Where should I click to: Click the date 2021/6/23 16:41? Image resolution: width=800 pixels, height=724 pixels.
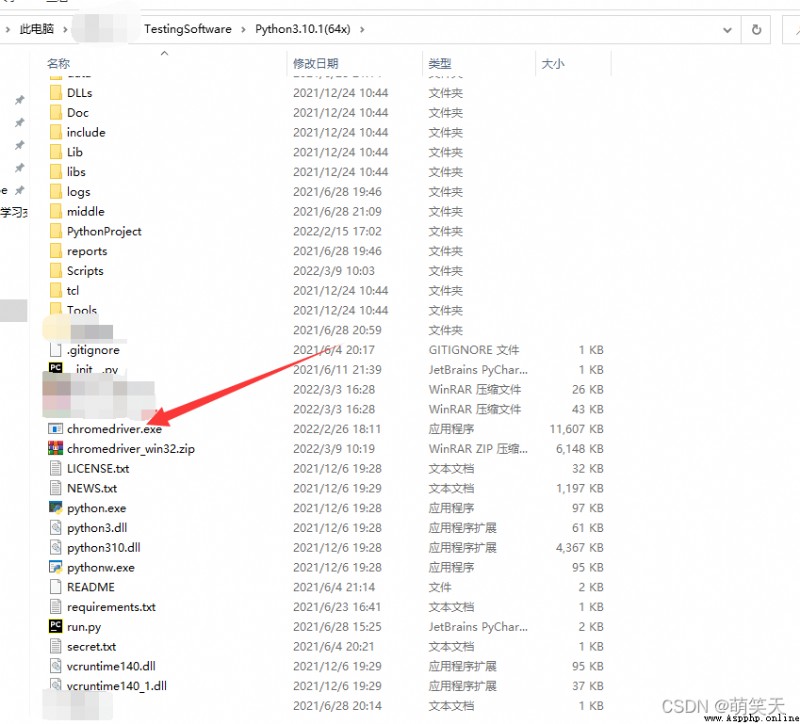337,607
